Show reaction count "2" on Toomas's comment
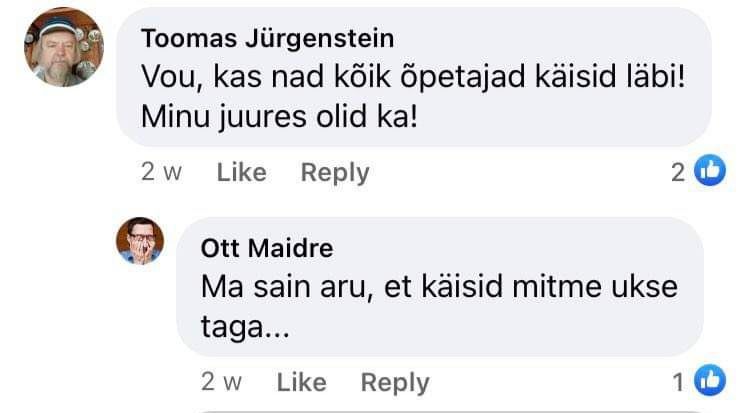The height and width of the screenshot is (413, 750). click(x=678, y=172)
